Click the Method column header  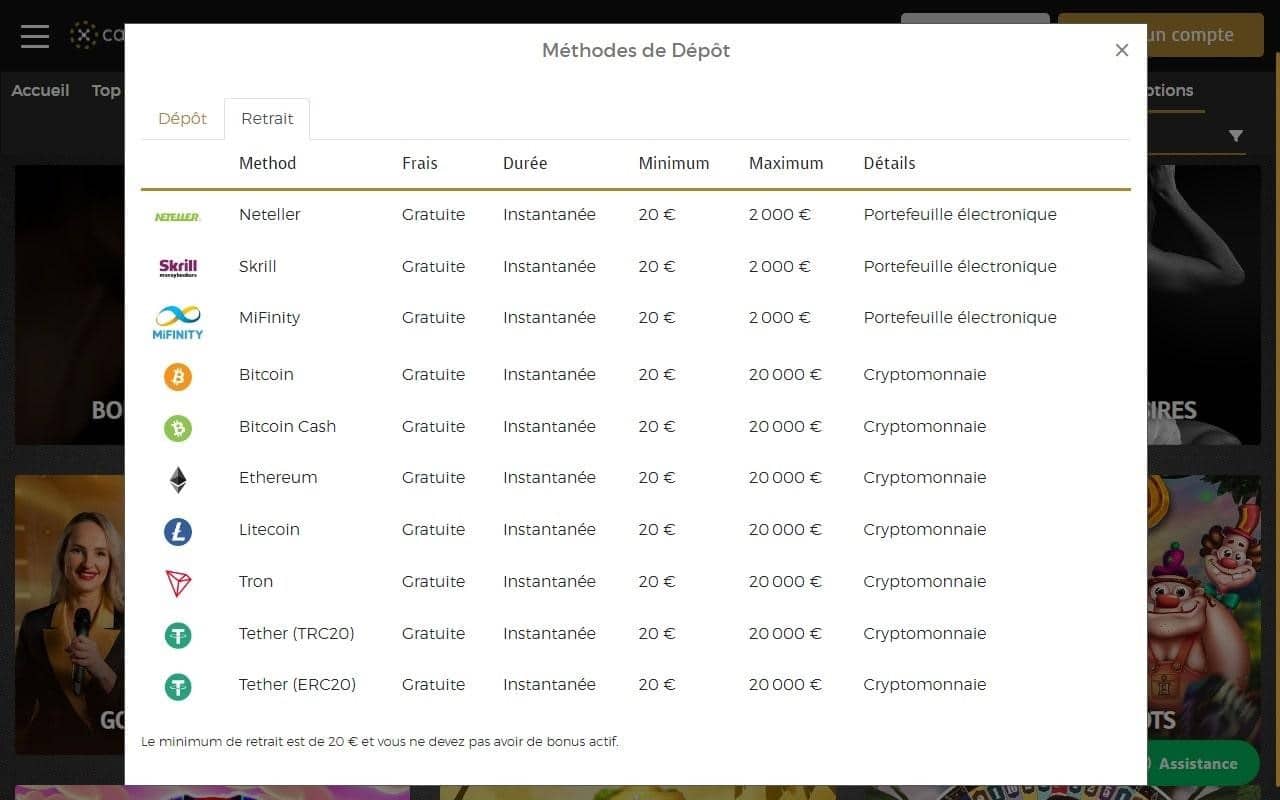267,163
